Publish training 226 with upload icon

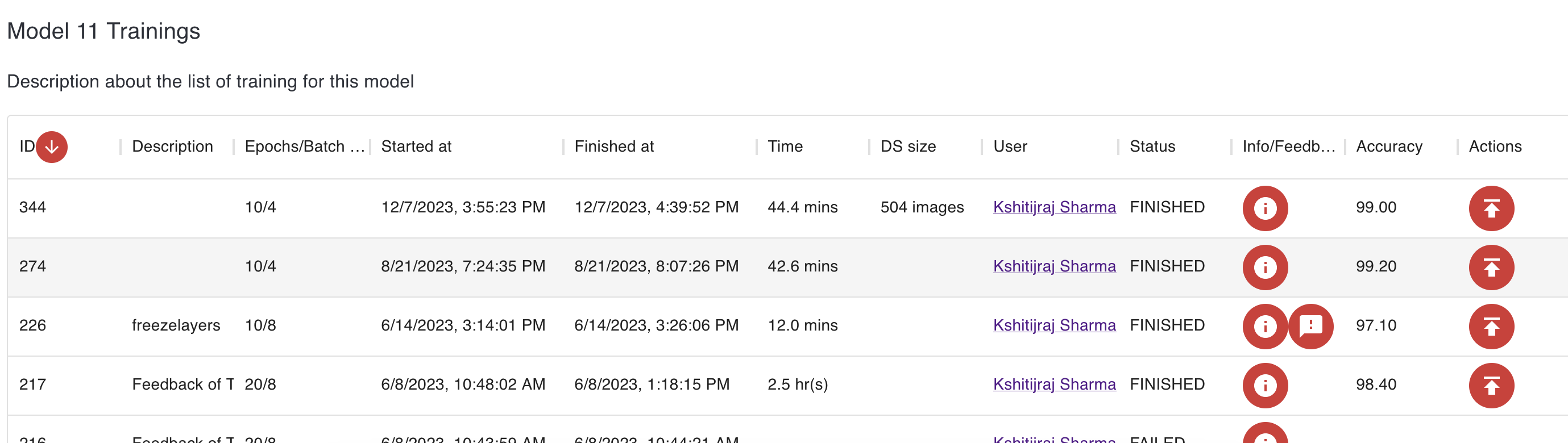[1491, 327]
